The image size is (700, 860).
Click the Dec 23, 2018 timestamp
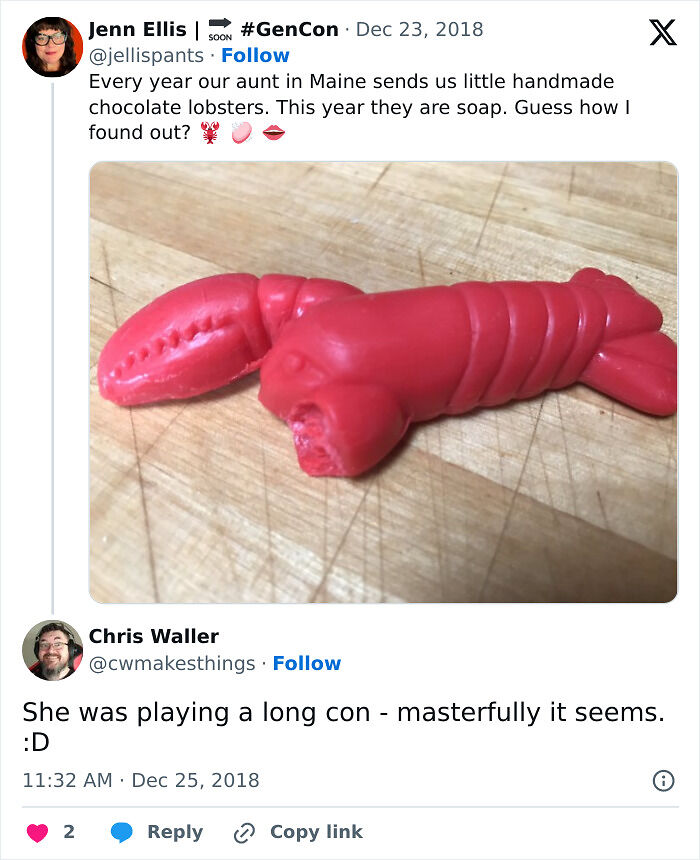click(419, 29)
